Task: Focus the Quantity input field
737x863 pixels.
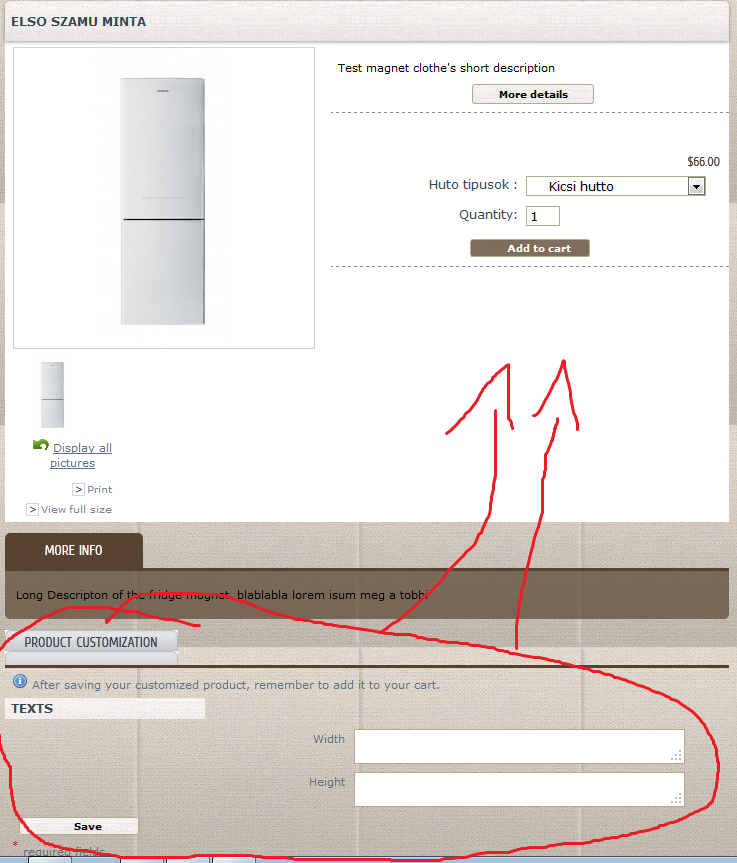Action: coord(543,216)
